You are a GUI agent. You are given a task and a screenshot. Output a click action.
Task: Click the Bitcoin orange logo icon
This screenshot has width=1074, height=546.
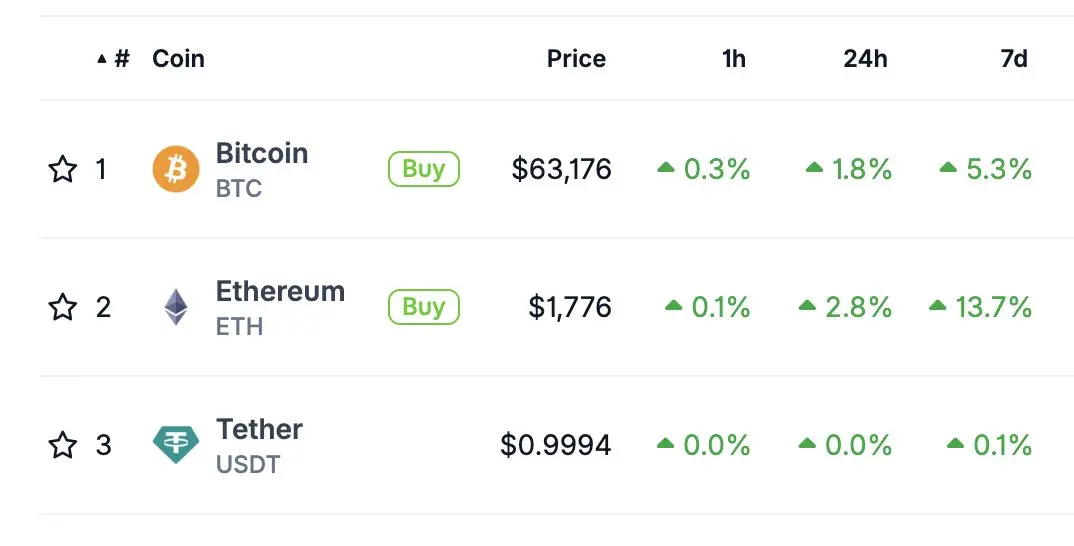[176, 169]
